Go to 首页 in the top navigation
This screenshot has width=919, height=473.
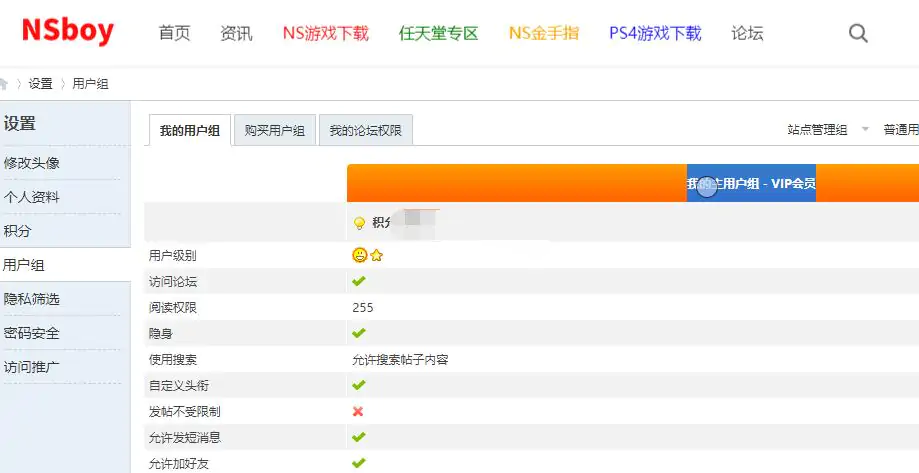pyautogui.click(x=175, y=33)
